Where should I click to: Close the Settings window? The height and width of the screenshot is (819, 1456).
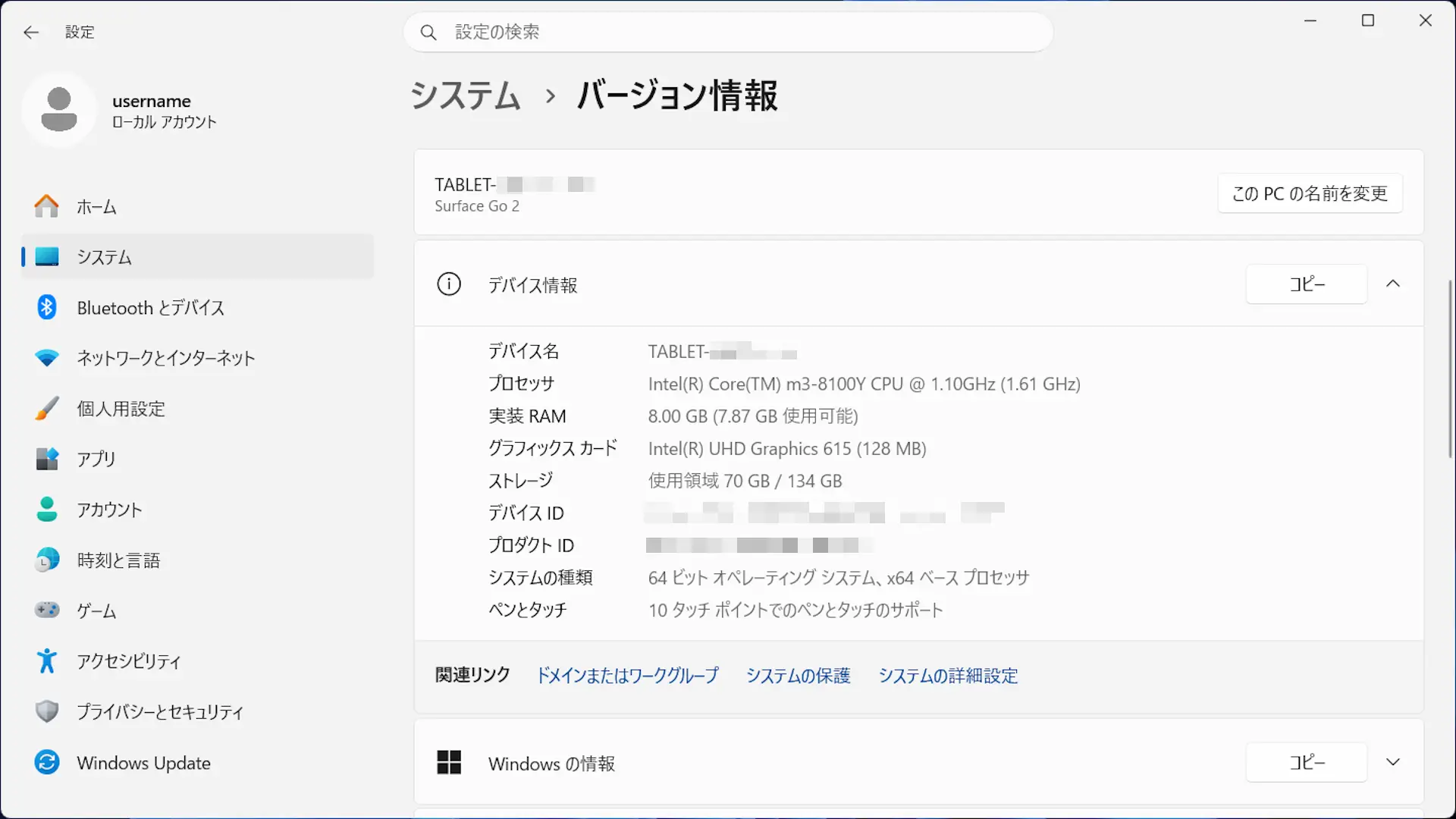pos(1426,20)
